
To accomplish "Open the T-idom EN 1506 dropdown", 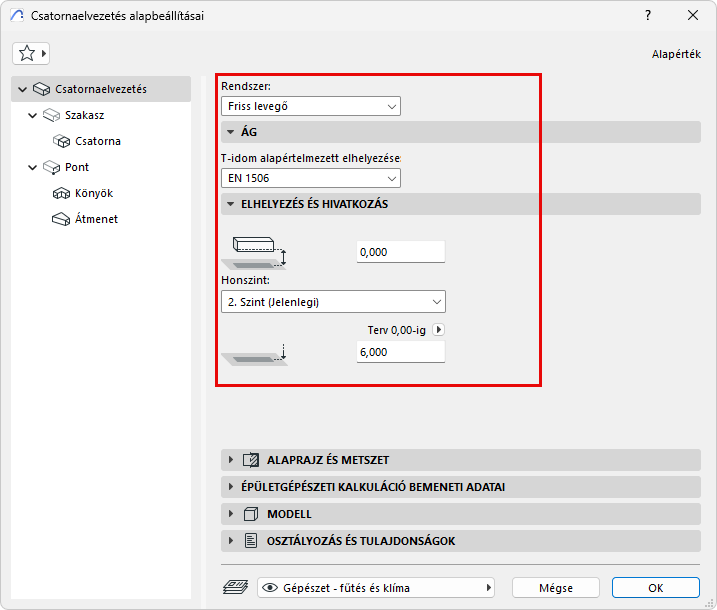I will pos(311,178).
